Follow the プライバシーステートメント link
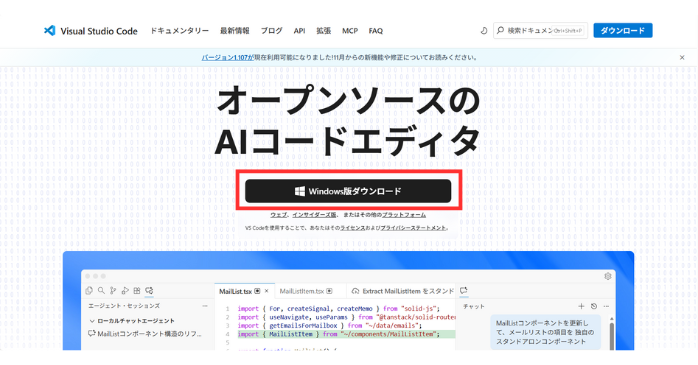698x365 pixels. (x=413, y=228)
